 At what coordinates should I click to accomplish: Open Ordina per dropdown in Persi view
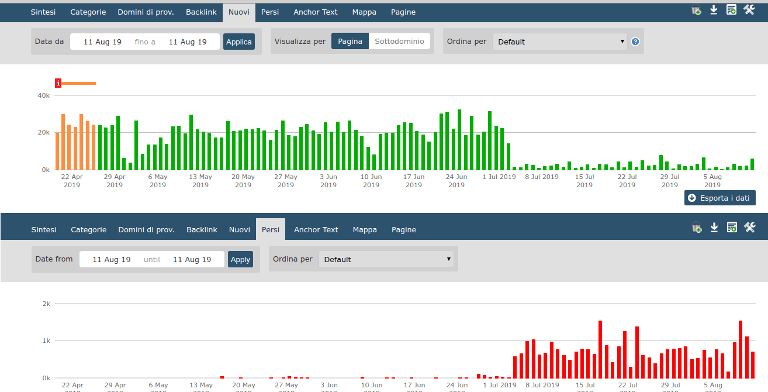click(386, 259)
